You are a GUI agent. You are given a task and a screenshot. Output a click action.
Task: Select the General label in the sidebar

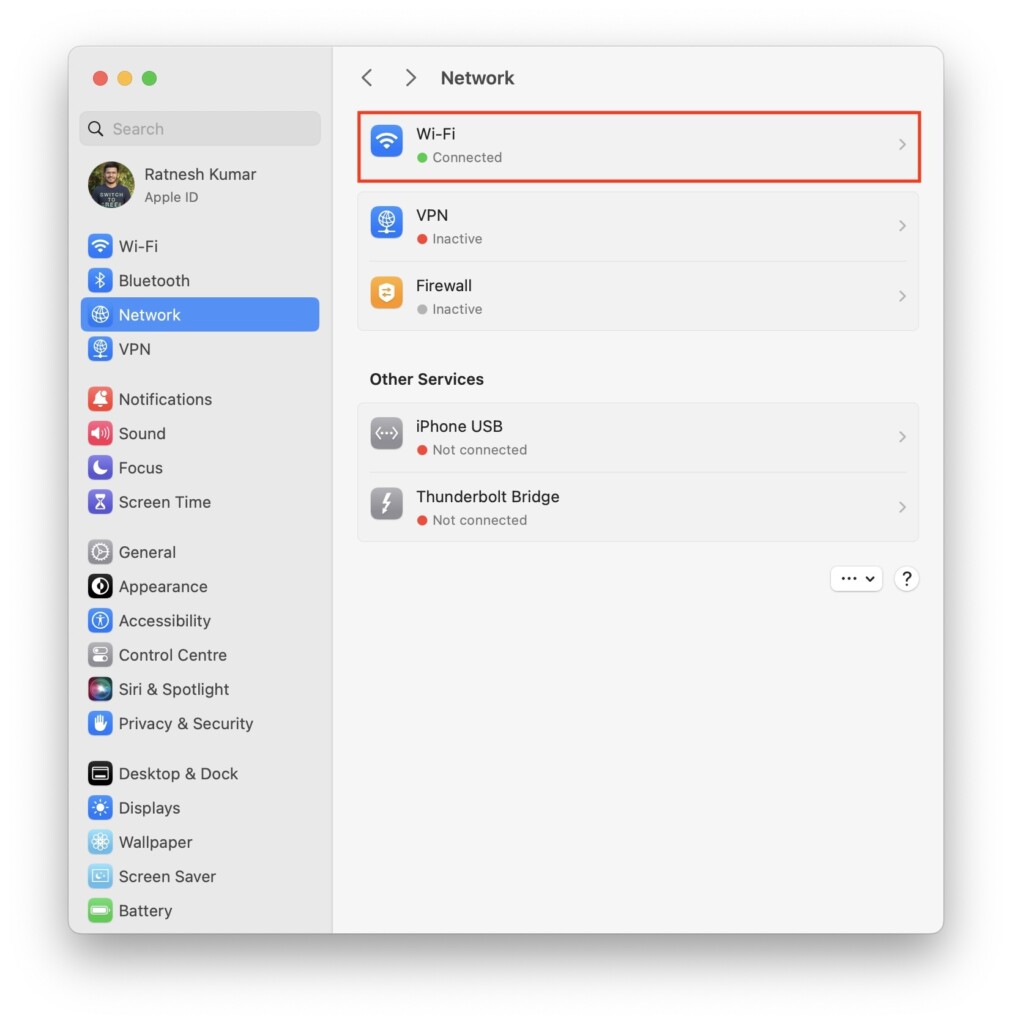[x=147, y=552]
